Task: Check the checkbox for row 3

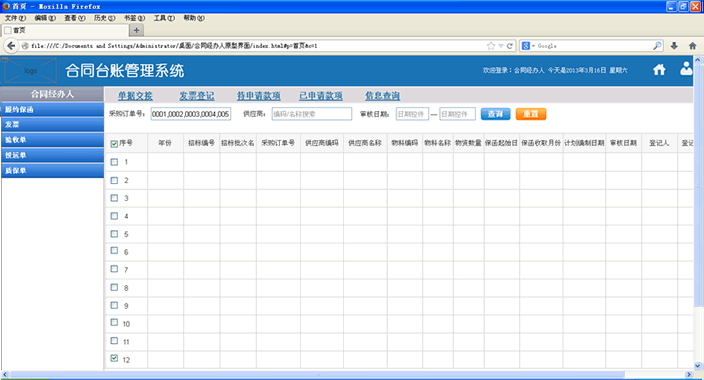Action: pos(114,198)
